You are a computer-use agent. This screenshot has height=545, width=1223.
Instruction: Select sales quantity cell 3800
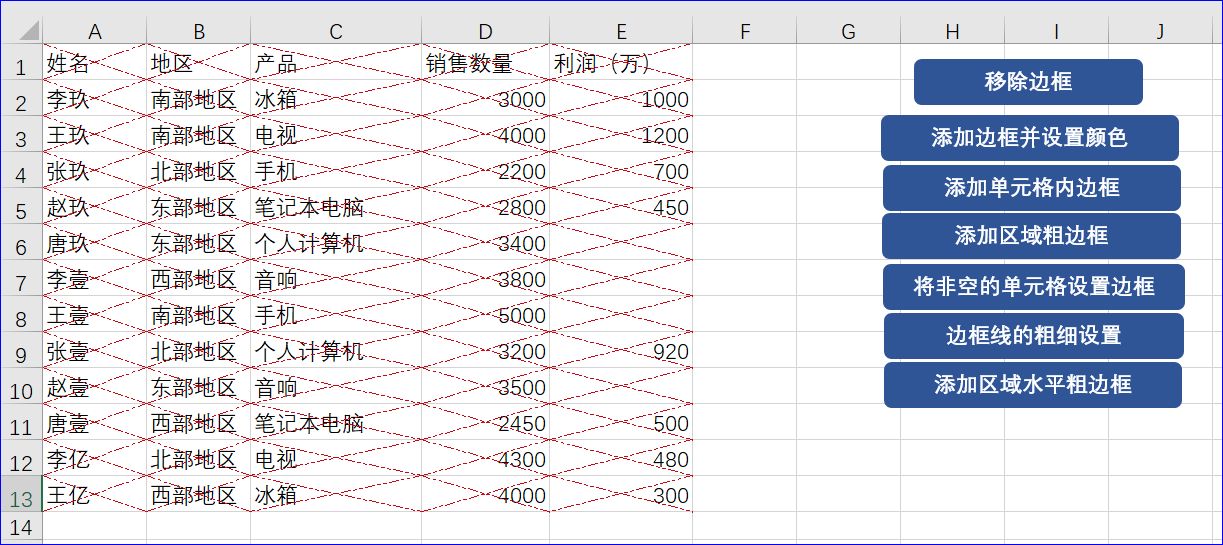(x=486, y=279)
